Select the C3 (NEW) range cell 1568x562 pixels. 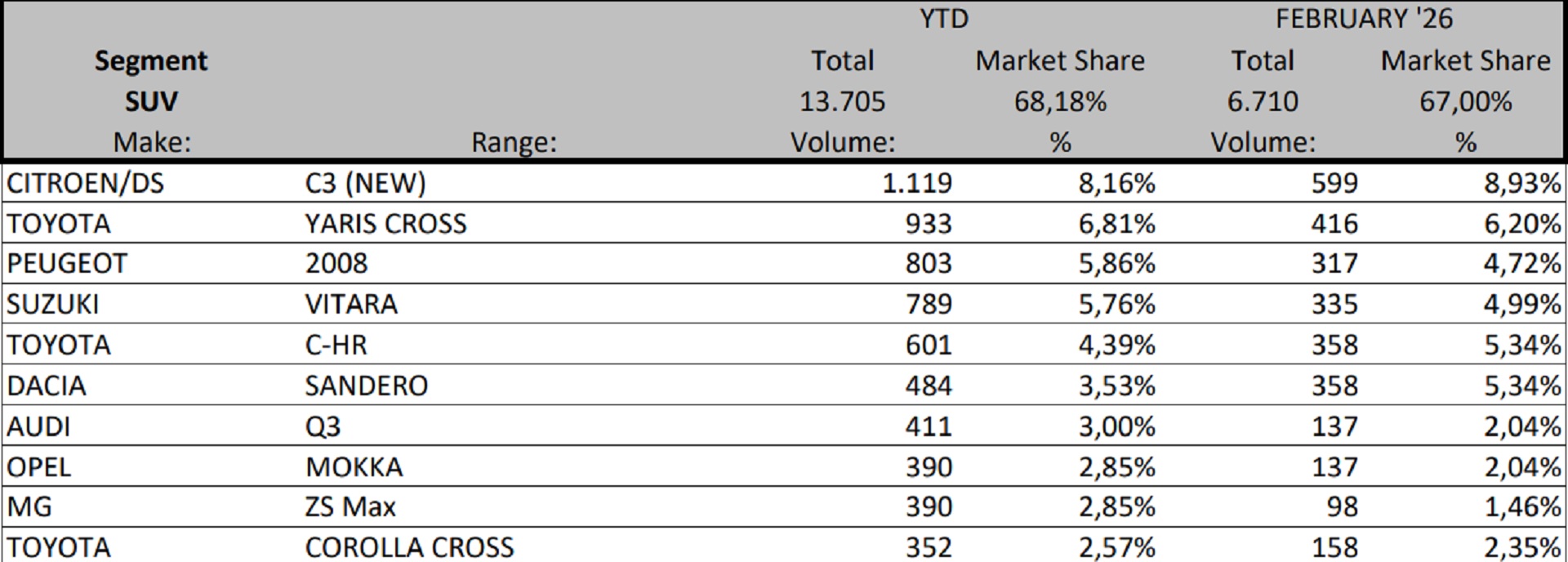[x=365, y=183]
